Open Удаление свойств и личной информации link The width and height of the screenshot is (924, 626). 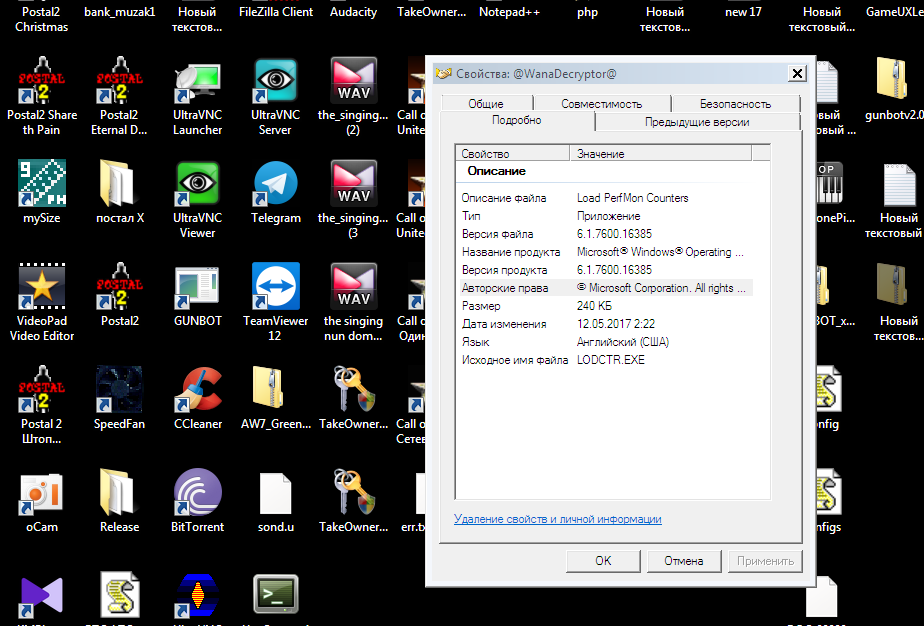pos(557,519)
